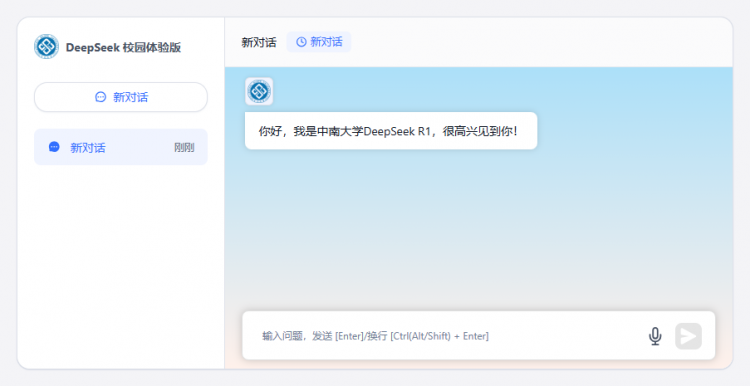
Task: Click the plain 新对话 title in header
Action: [x=259, y=43]
